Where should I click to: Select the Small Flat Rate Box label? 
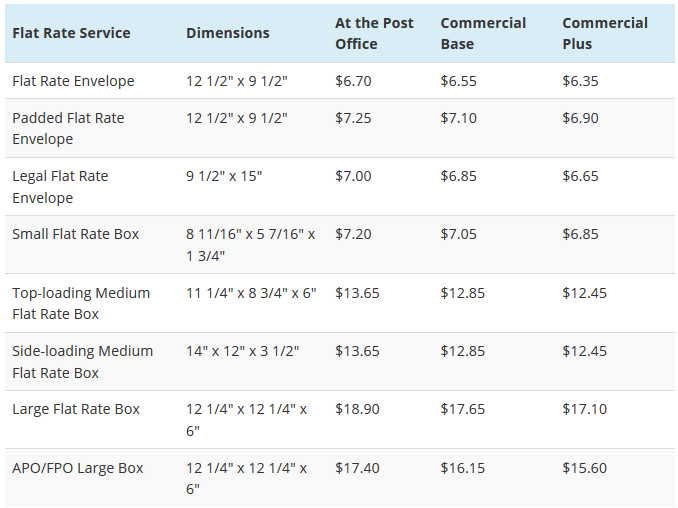76,234
